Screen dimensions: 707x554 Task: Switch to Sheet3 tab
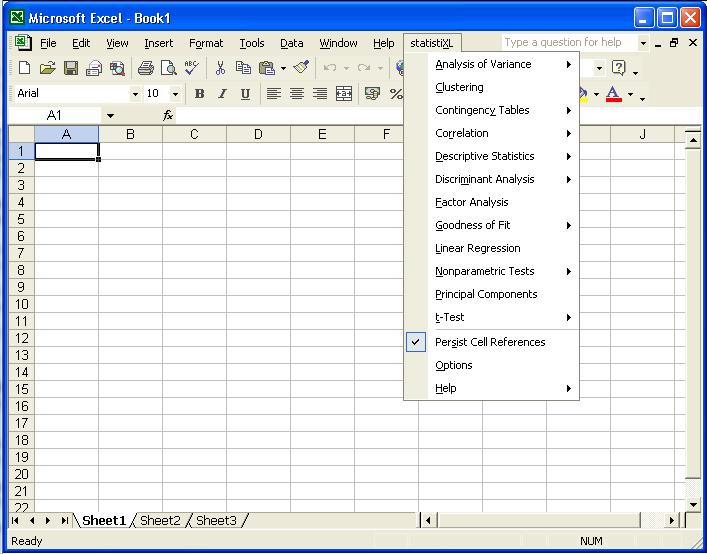coord(216,521)
